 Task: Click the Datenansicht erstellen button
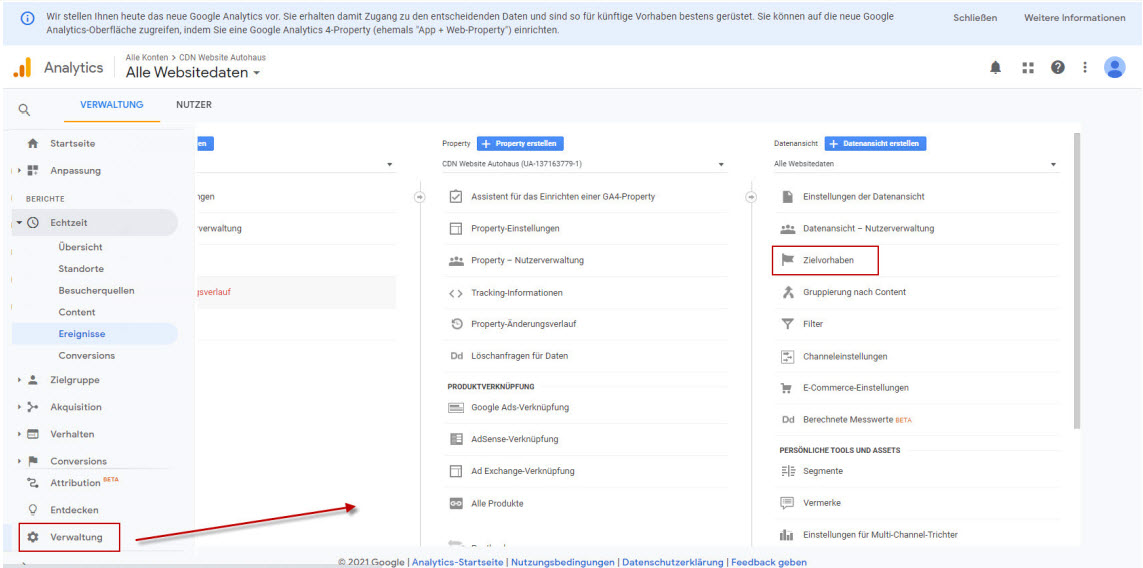point(875,144)
